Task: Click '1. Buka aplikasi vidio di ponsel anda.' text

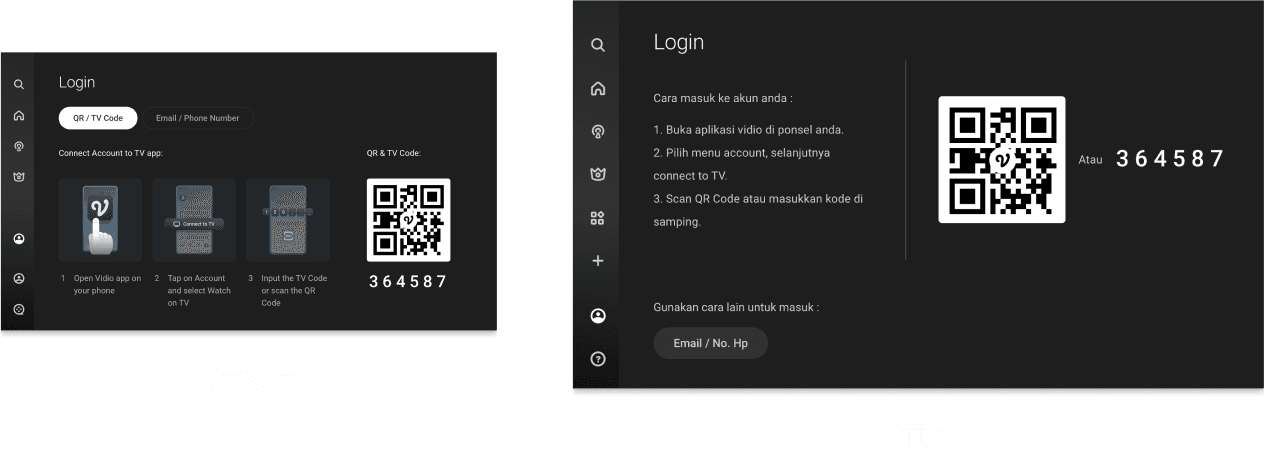Action: coord(749,130)
